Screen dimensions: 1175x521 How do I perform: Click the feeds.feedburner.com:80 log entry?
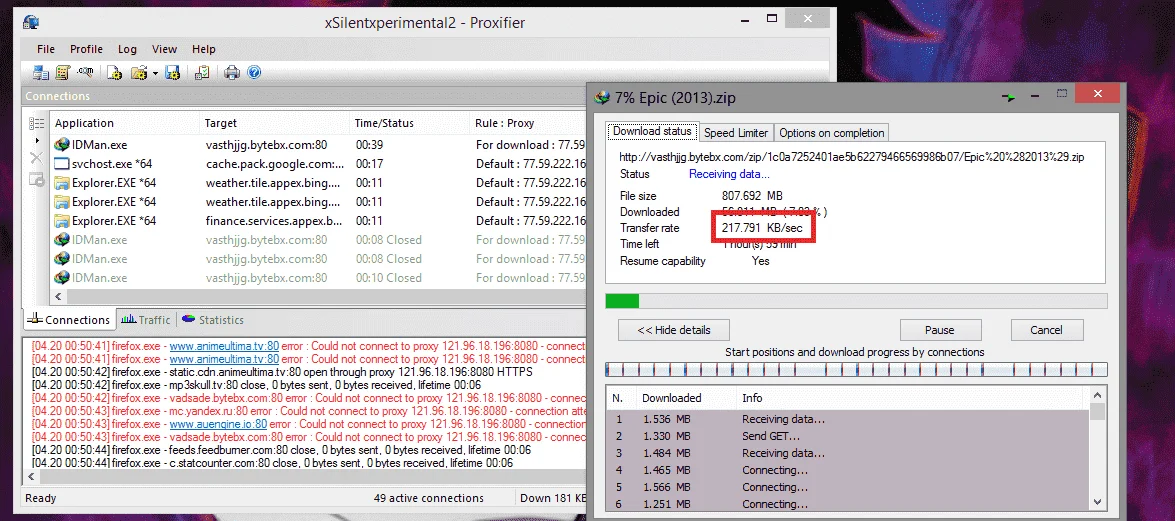coord(281,450)
